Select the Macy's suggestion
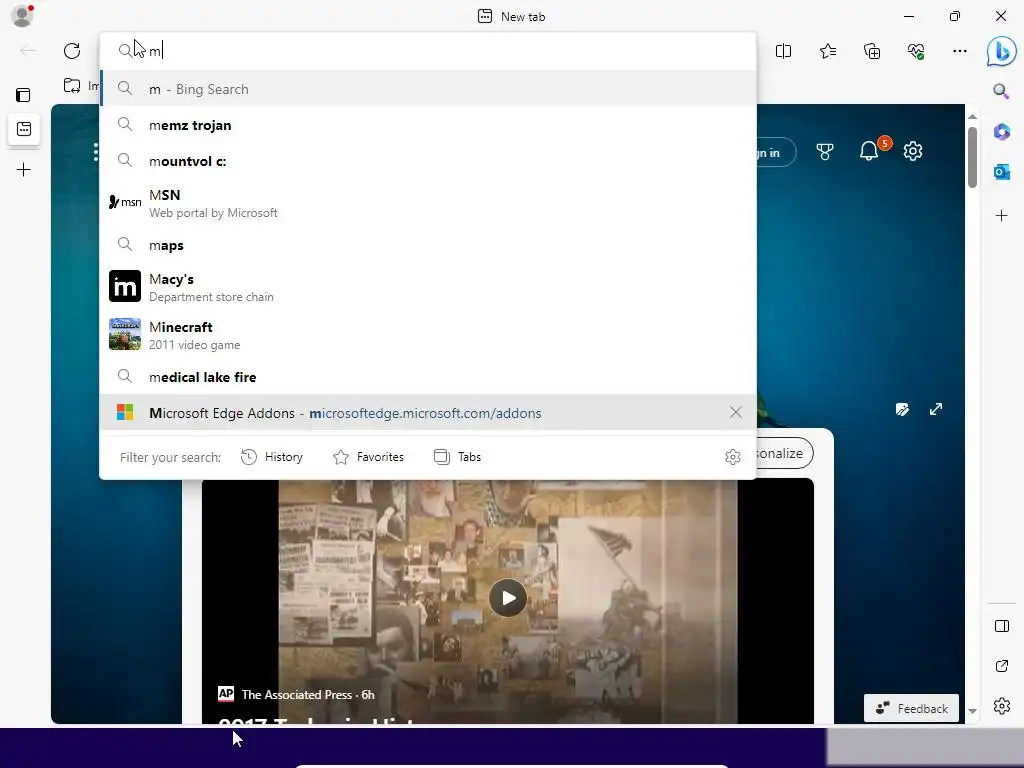 pos(428,287)
